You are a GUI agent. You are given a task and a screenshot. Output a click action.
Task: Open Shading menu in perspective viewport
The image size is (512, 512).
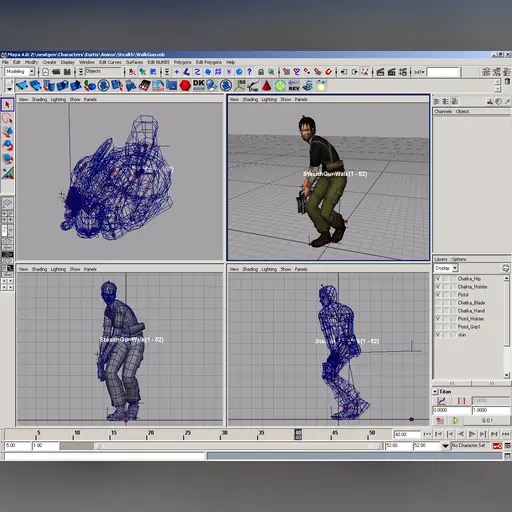pyautogui.click(x=250, y=99)
